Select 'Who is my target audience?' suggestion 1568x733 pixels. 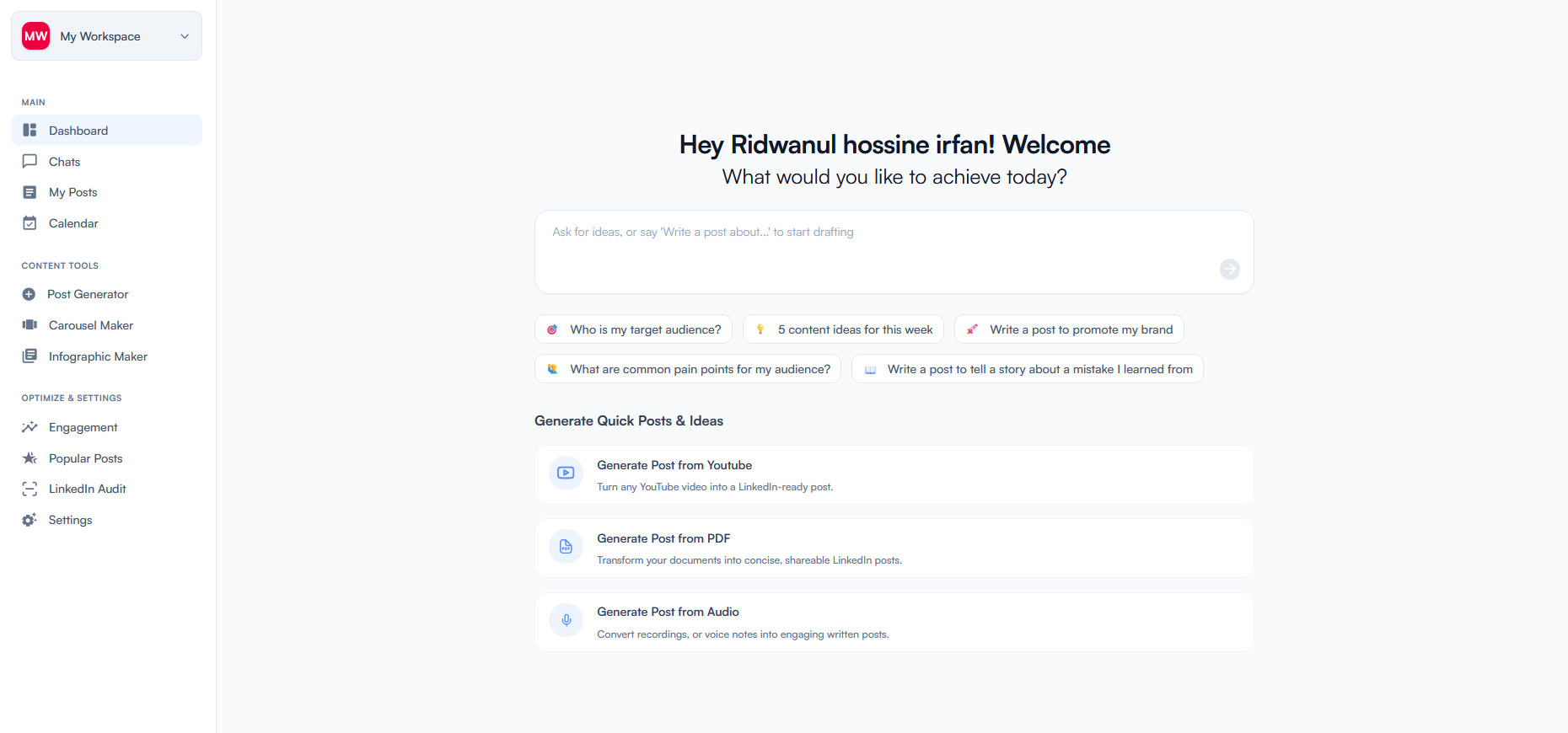coord(633,329)
